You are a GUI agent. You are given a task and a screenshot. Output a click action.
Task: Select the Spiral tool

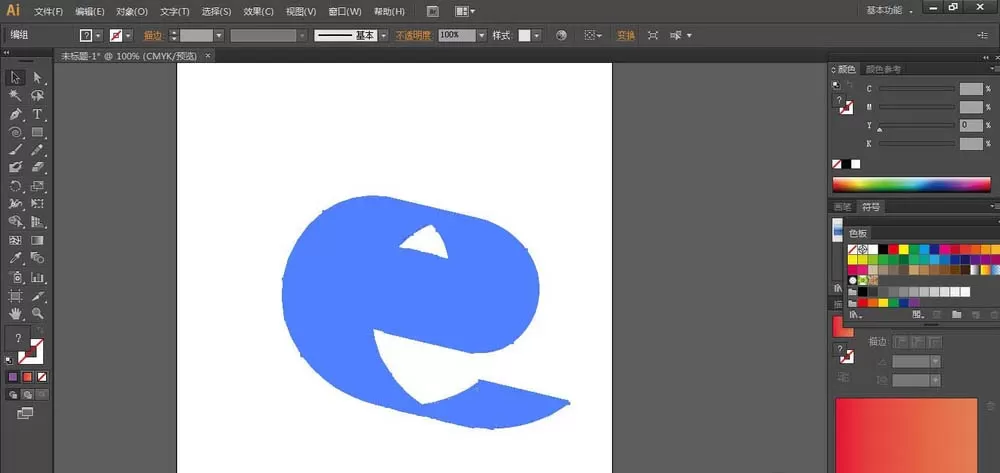[x=15, y=132]
